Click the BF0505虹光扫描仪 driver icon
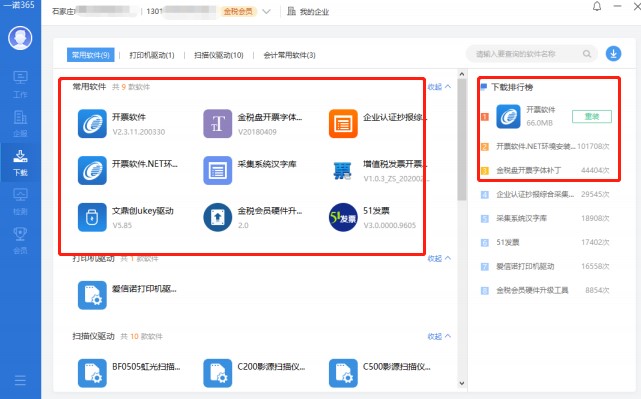The height and width of the screenshot is (399, 641). click(92, 373)
